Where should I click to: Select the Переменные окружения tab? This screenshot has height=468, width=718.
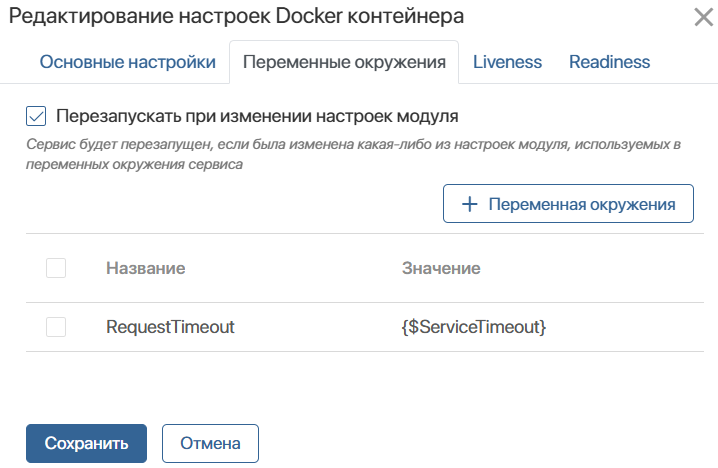point(344,62)
